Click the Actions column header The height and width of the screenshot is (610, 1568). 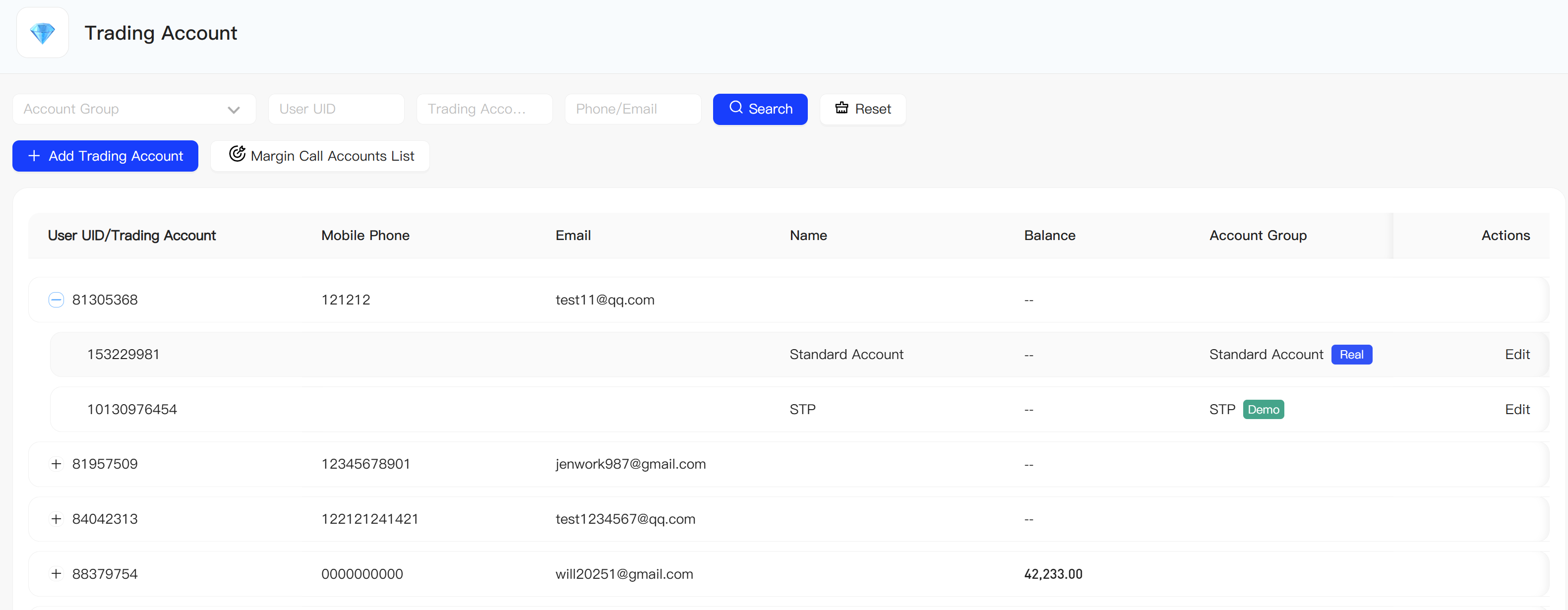click(1506, 235)
